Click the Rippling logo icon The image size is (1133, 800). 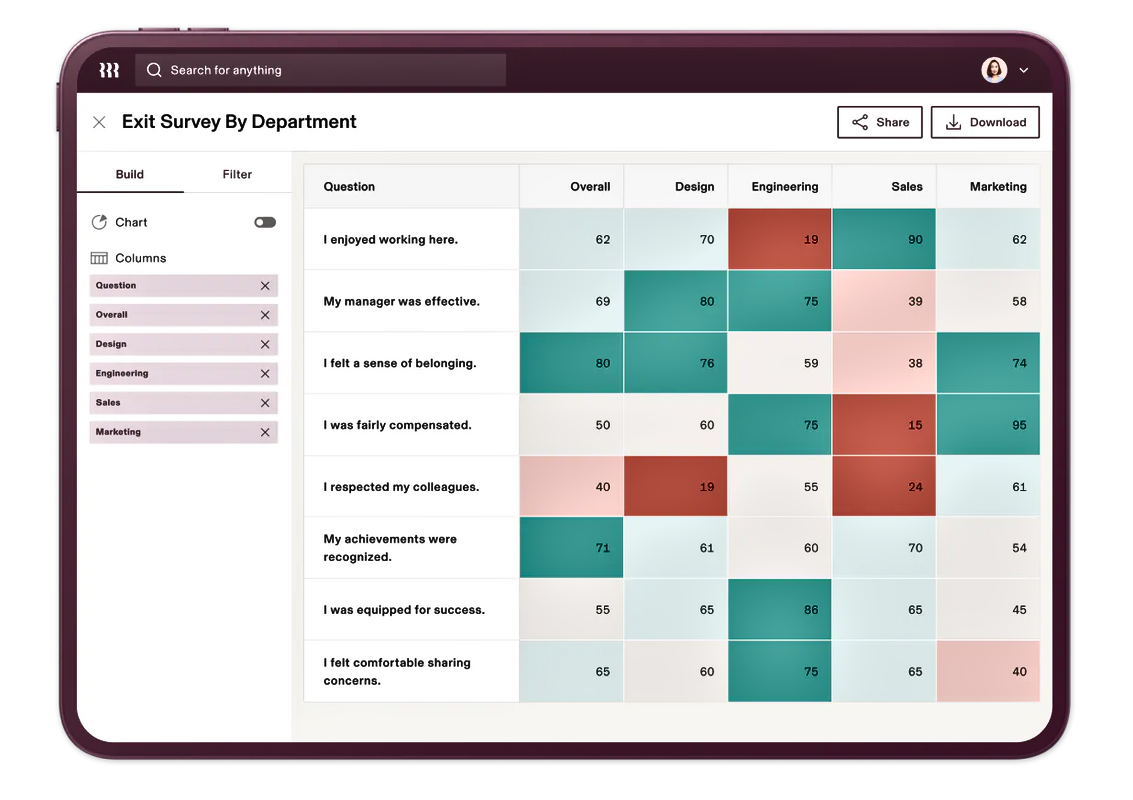(109, 70)
